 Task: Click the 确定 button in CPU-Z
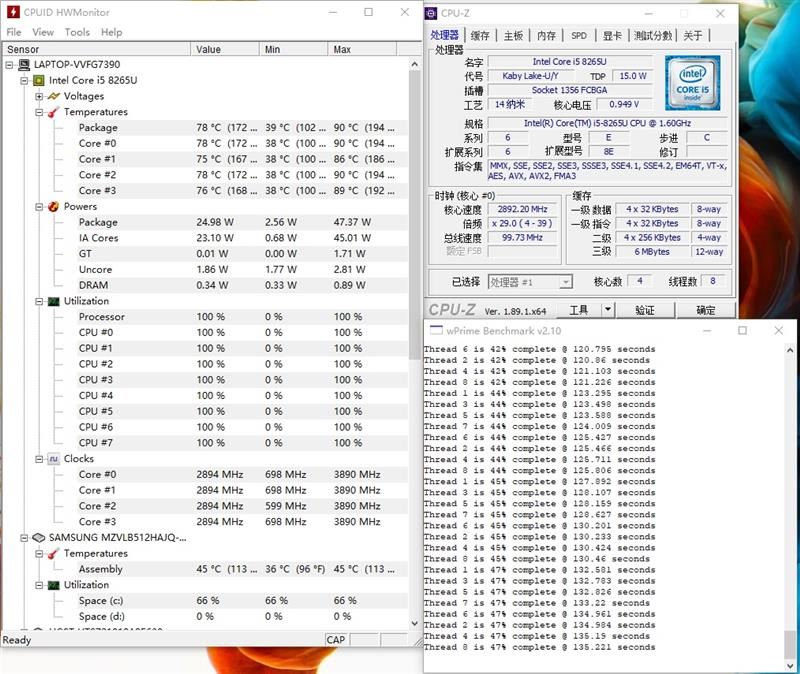706,310
